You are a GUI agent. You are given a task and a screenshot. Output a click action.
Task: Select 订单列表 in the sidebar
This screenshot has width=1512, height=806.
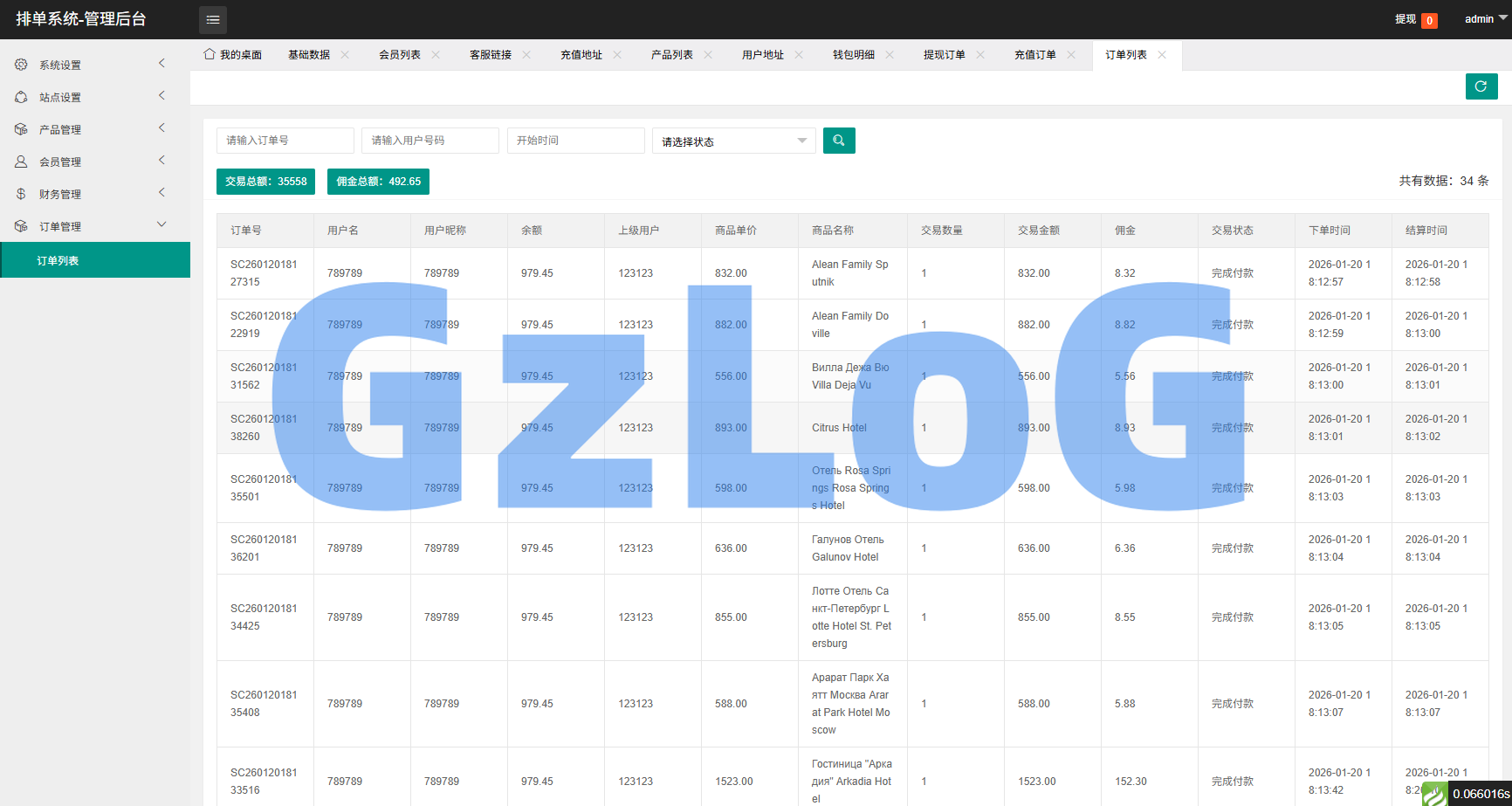(x=58, y=260)
